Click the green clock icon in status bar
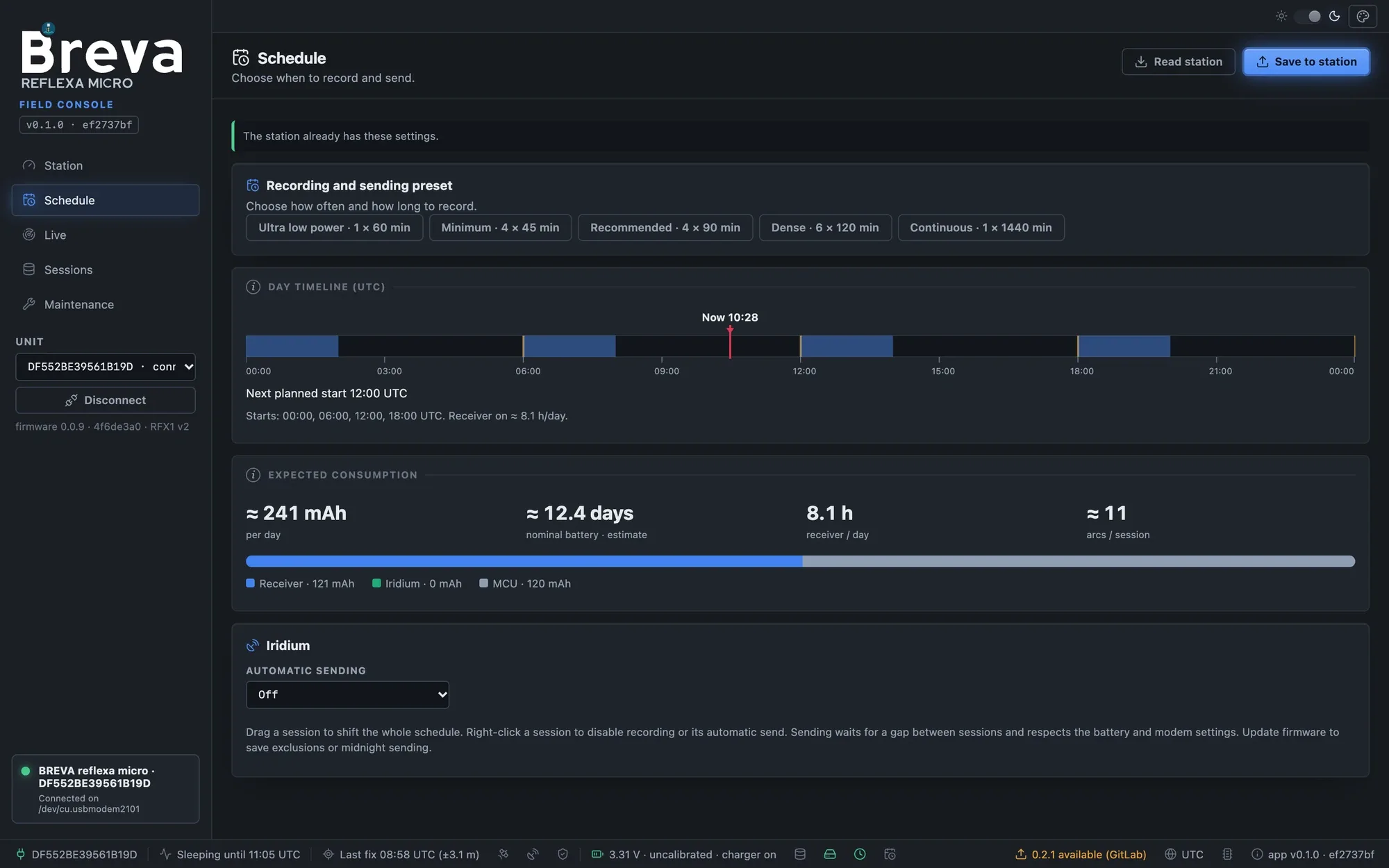1389x868 pixels. click(x=860, y=854)
